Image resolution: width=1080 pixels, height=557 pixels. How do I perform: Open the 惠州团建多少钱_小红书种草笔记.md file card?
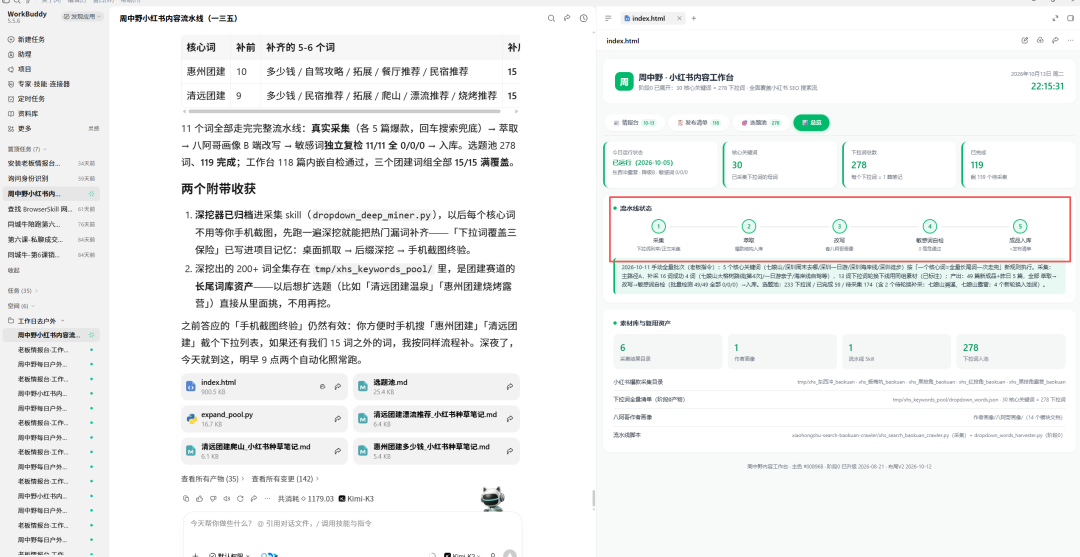(436, 451)
